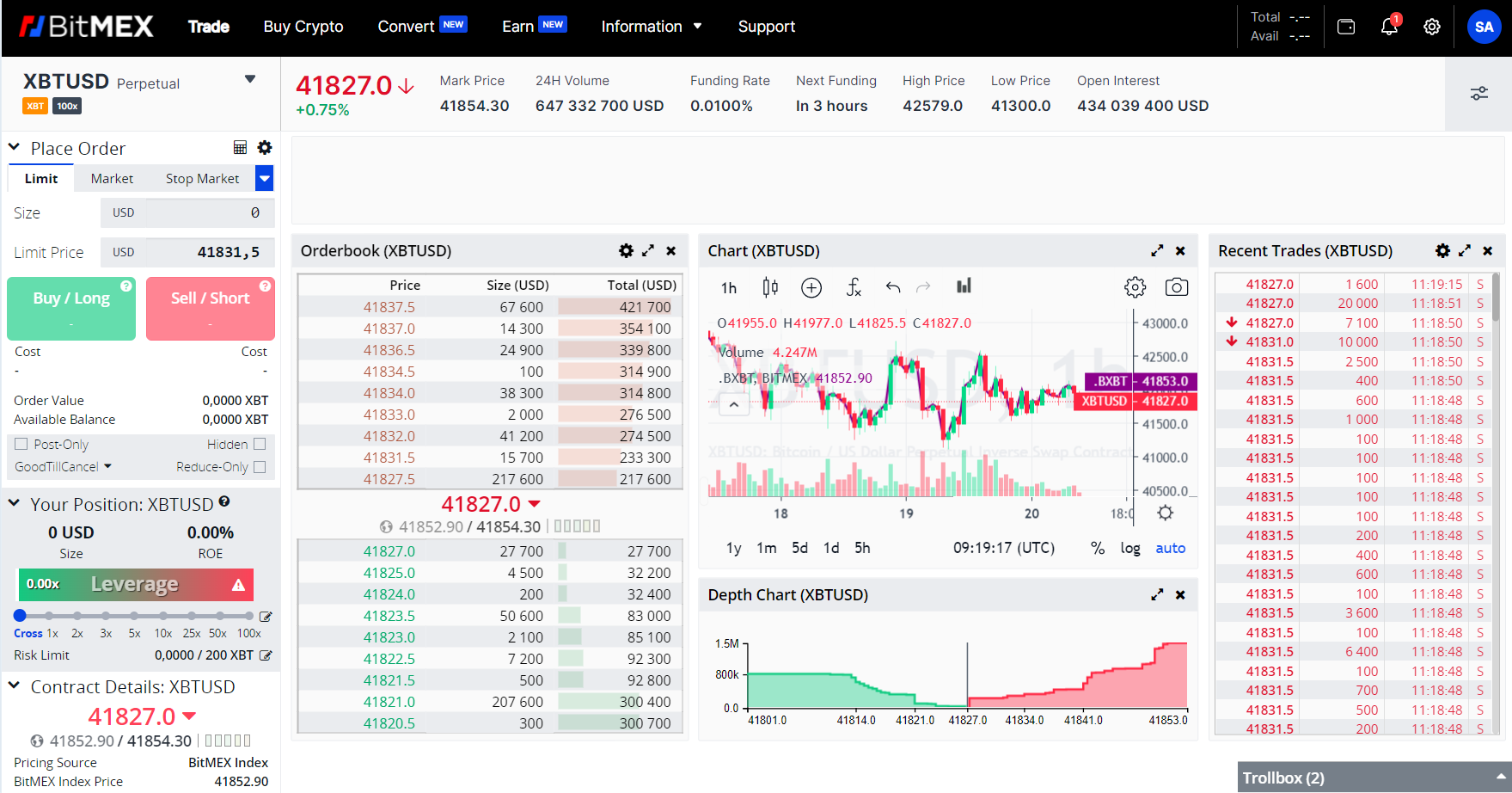Select Market order tab
This screenshot has height=793, width=1512.
pyautogui.click(x=113, y=178)
